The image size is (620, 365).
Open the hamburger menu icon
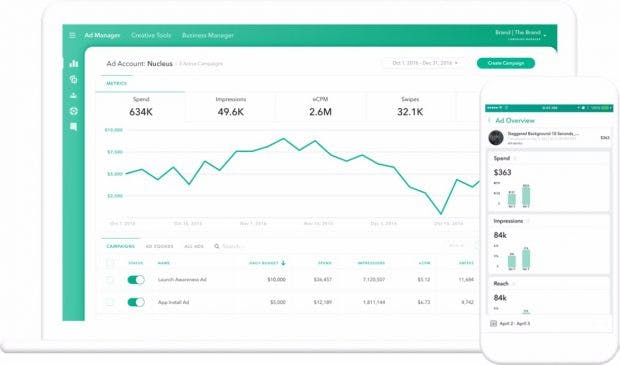pos(72,35)
